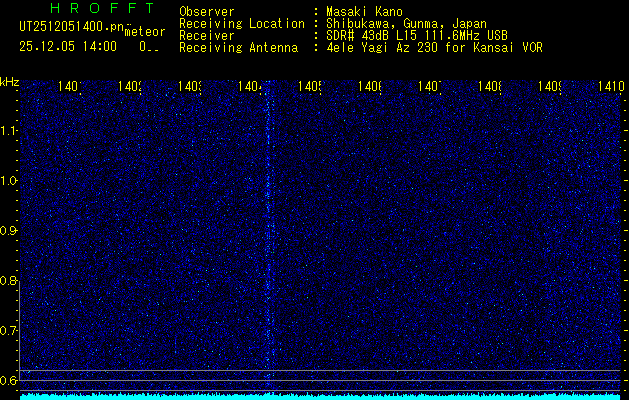Click Shibukawa, Gunma, Japan text
The width and height of the screenshot is (629, 400).
click(x=406, y=24)
